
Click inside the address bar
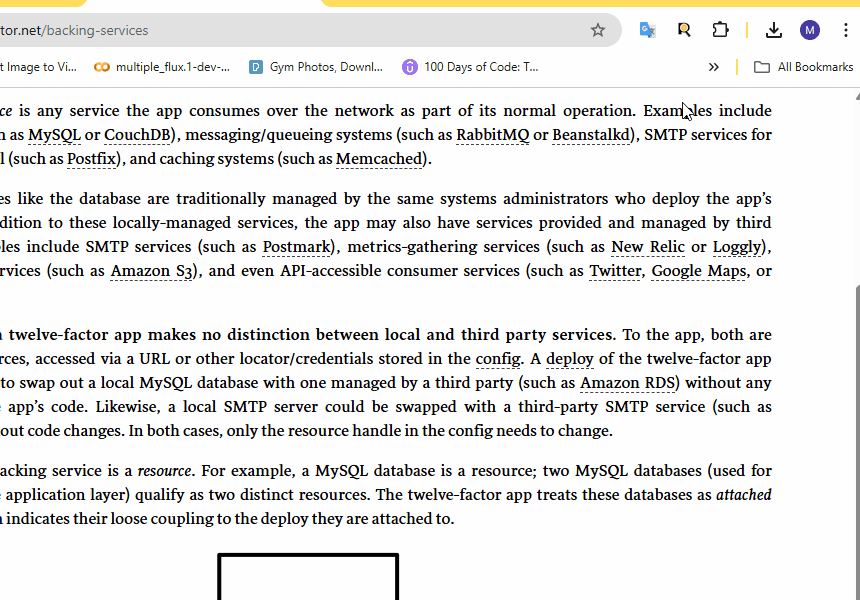(300, 31)
